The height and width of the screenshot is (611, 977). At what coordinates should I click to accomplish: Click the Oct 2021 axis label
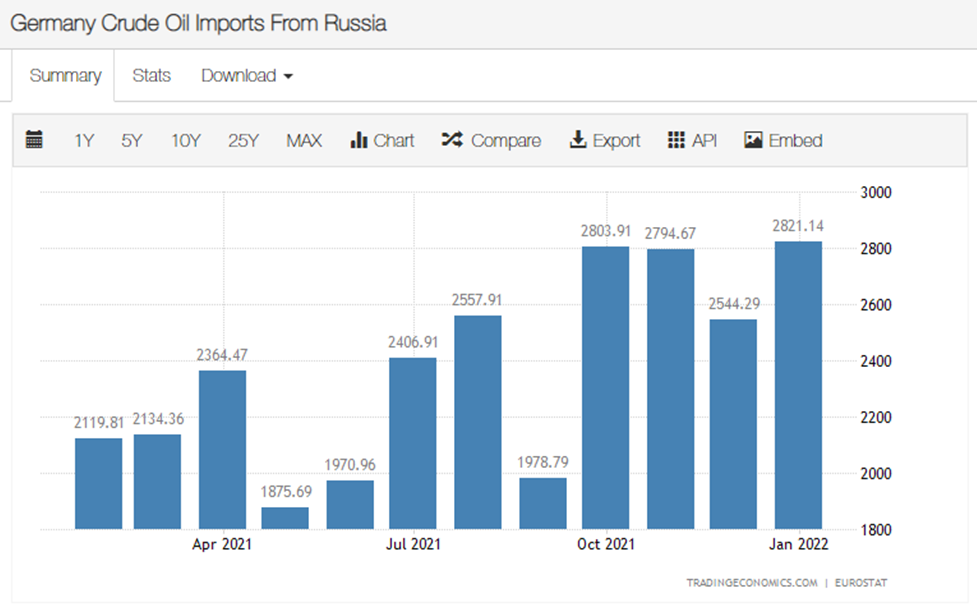coord(606,544)
